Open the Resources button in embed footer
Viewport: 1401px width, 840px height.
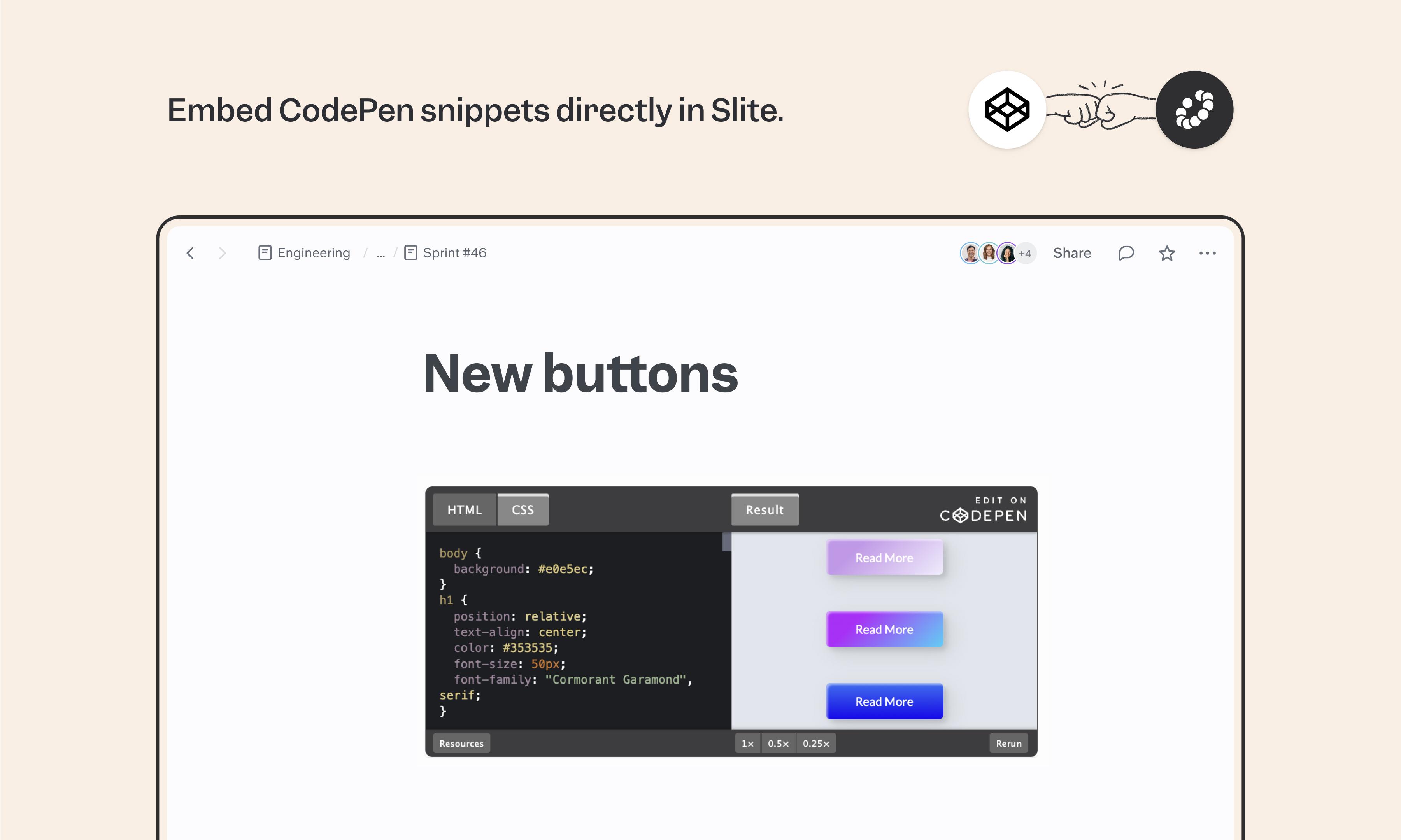pos(461,743)
